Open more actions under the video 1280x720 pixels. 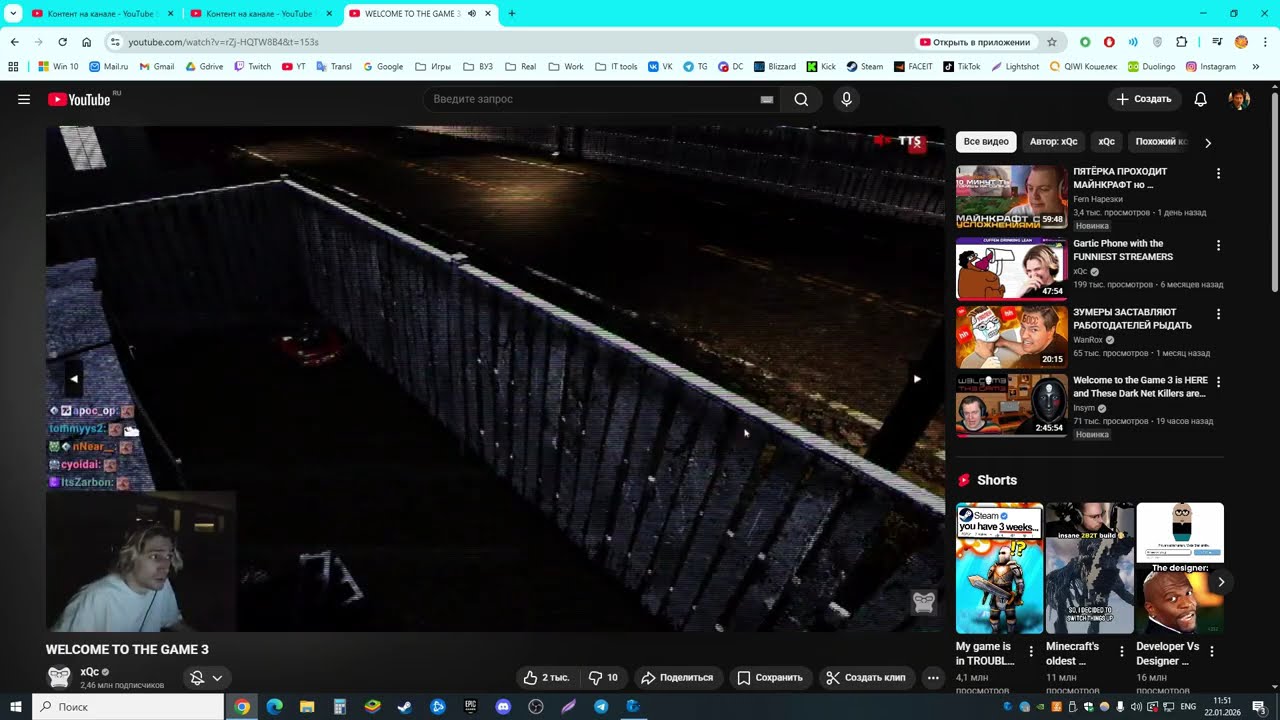933,678
